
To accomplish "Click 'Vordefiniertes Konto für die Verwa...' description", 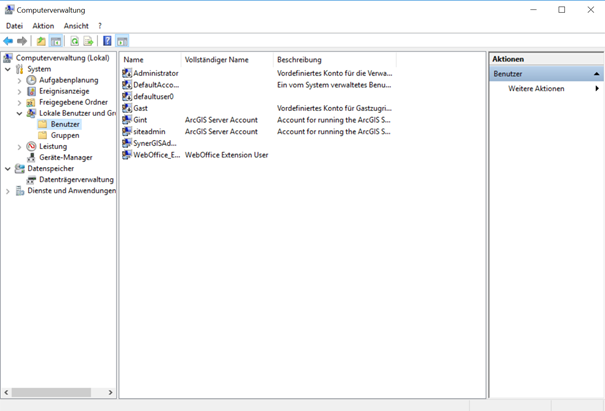I will click(x=335, y=73).
